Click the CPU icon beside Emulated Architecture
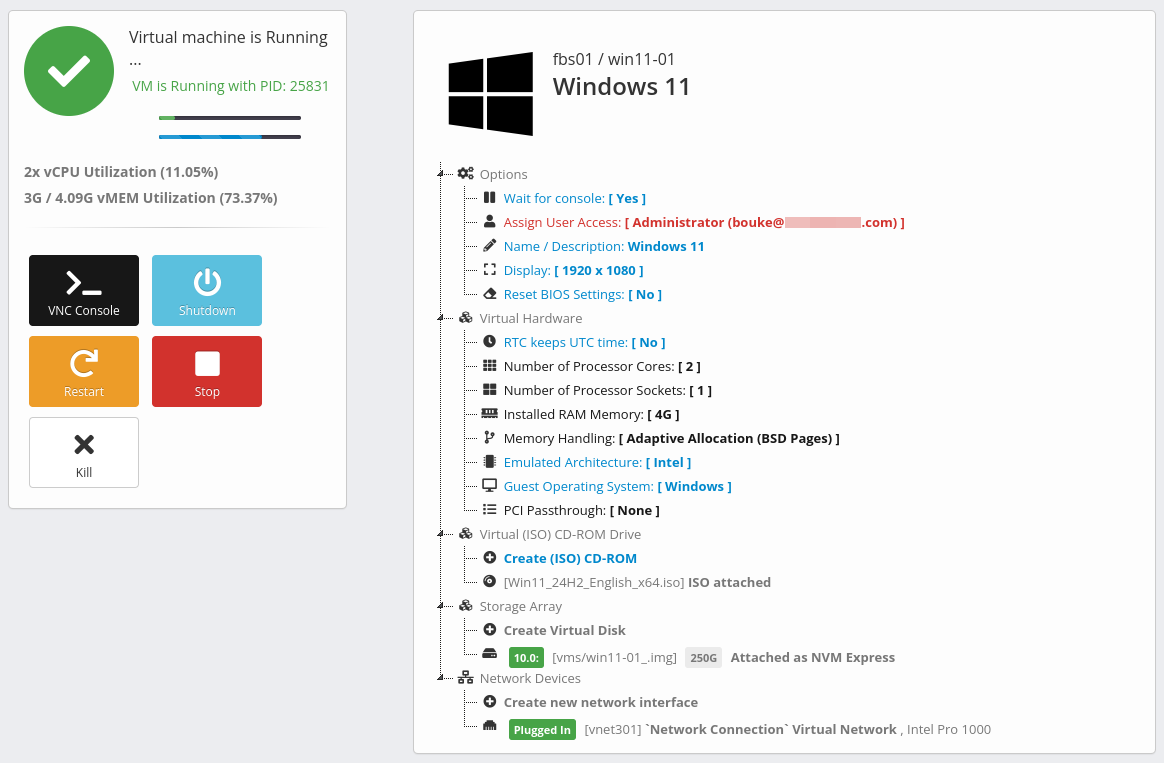The width and height of the screenshot is (1164, 763). pos(489,462)
